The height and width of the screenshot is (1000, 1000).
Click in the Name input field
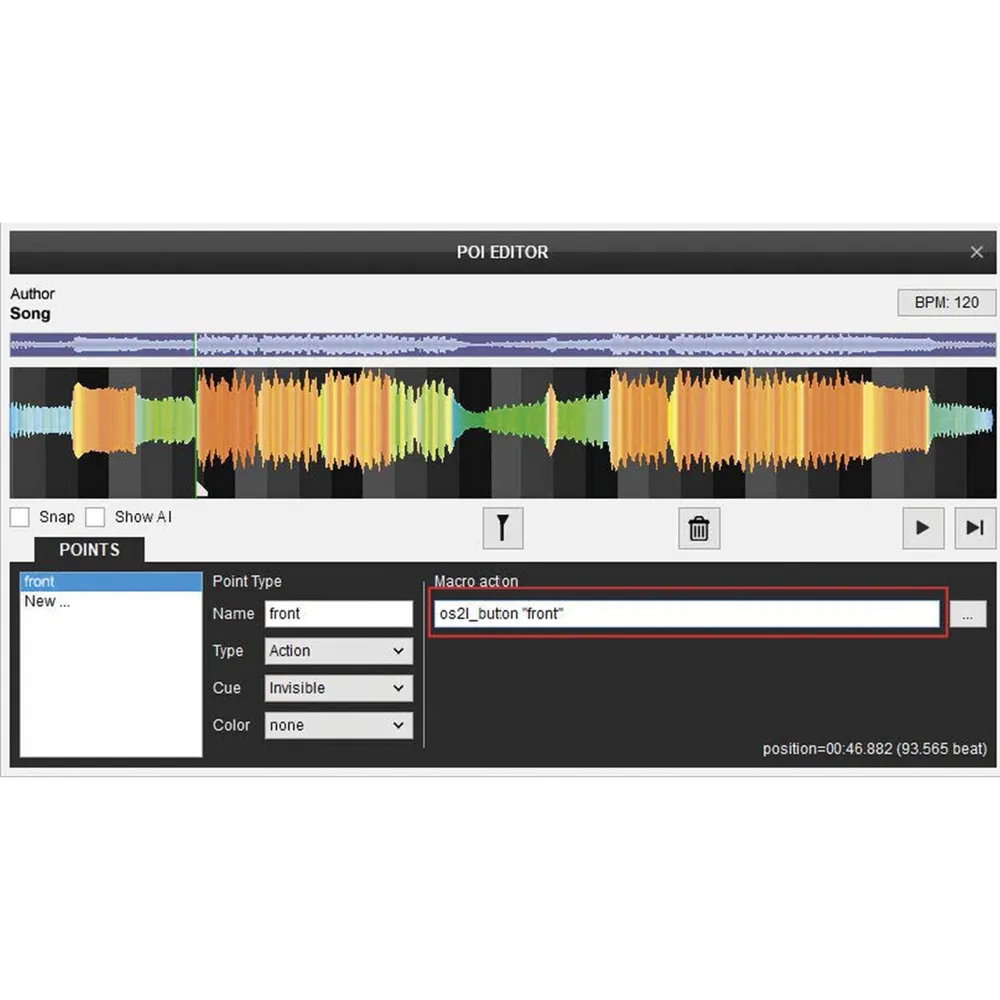click(338, 614)
